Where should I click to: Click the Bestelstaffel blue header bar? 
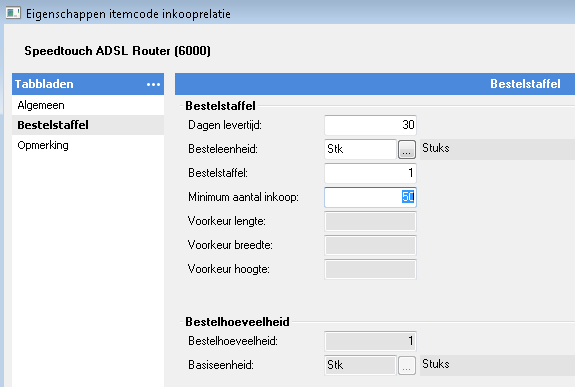[375, 84]
